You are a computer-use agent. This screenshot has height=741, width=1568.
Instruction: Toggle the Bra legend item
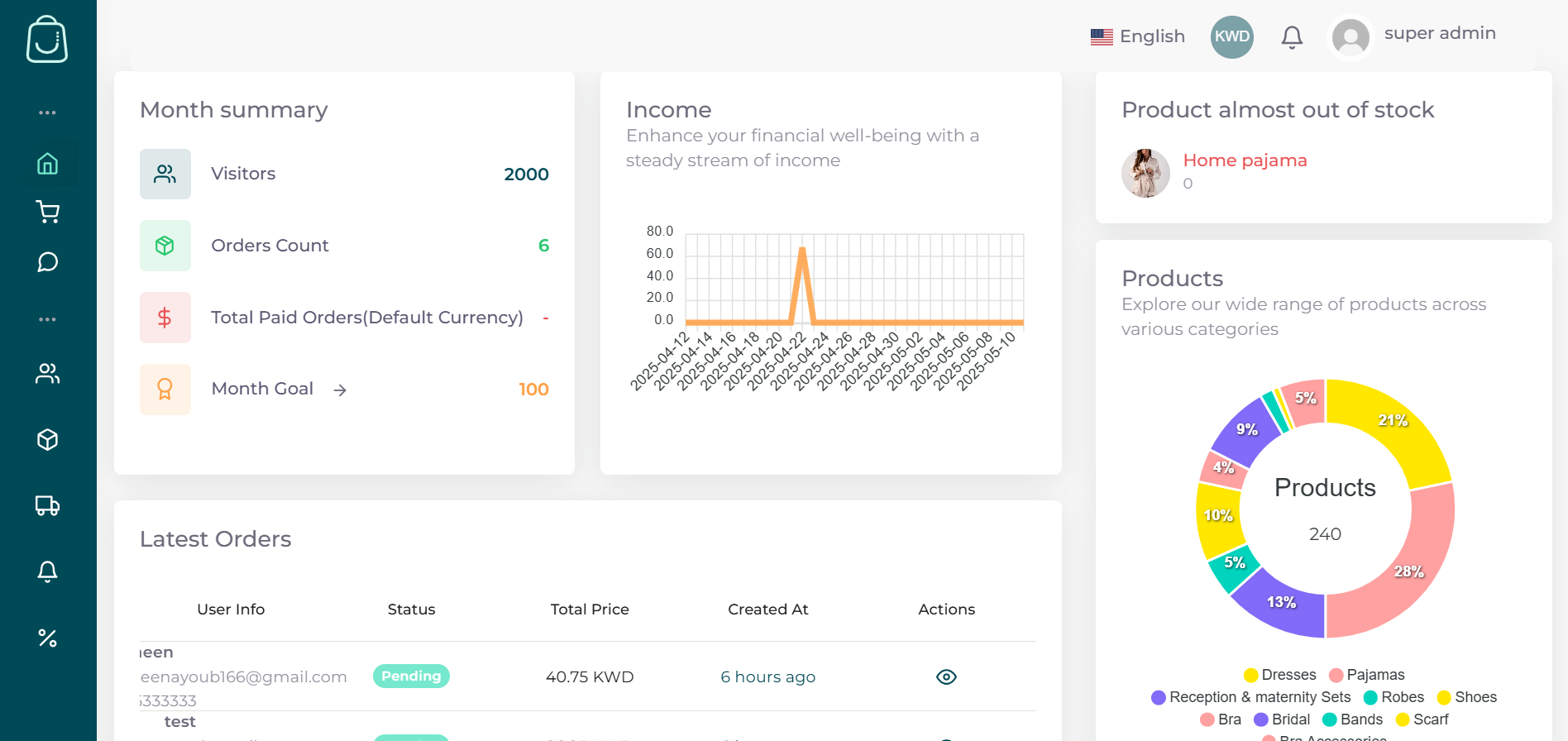tap(1221, 719)
